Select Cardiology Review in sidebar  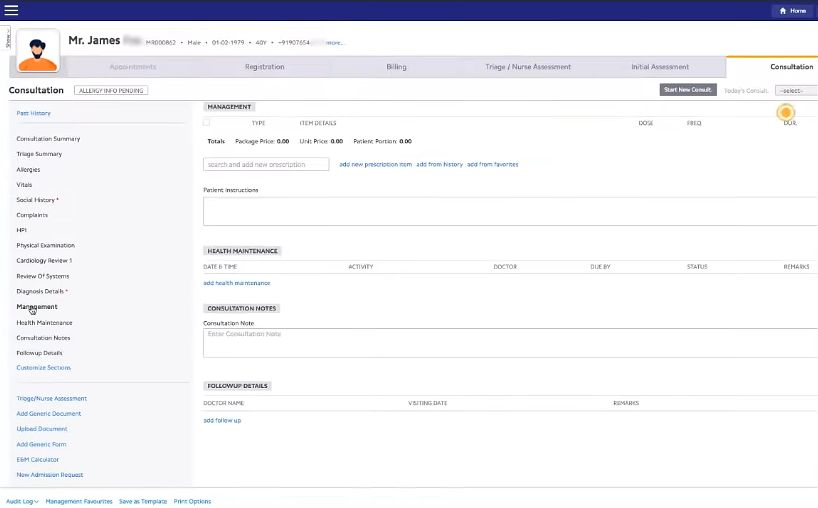click(42, 260)
